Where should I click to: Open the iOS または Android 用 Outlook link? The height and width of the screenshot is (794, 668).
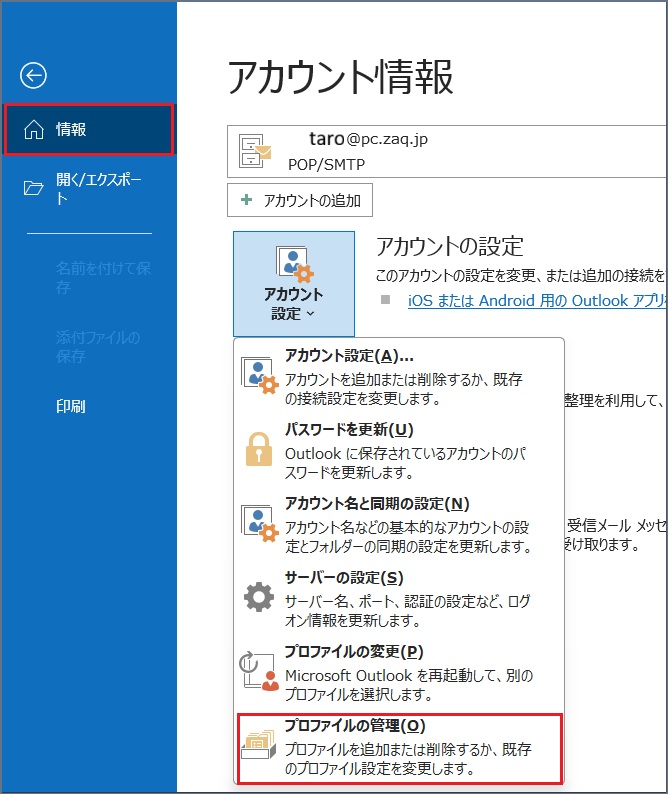coord(536,299)
